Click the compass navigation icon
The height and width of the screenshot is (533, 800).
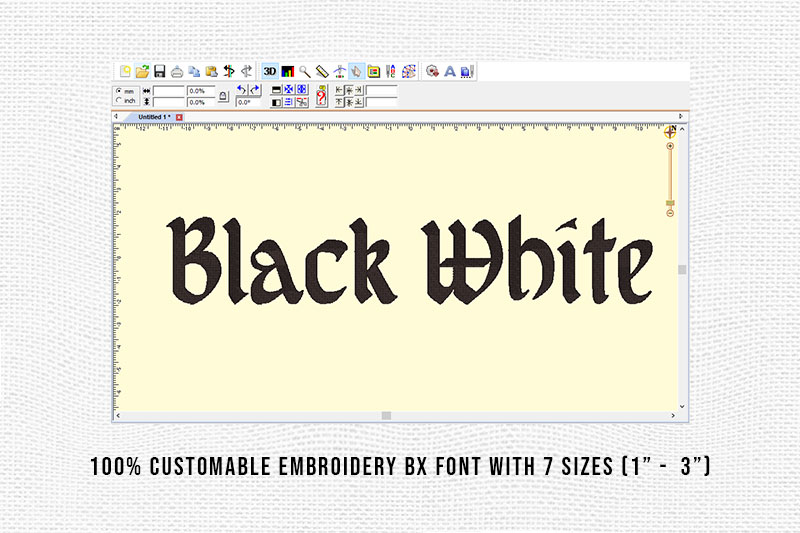coord(670,132)
